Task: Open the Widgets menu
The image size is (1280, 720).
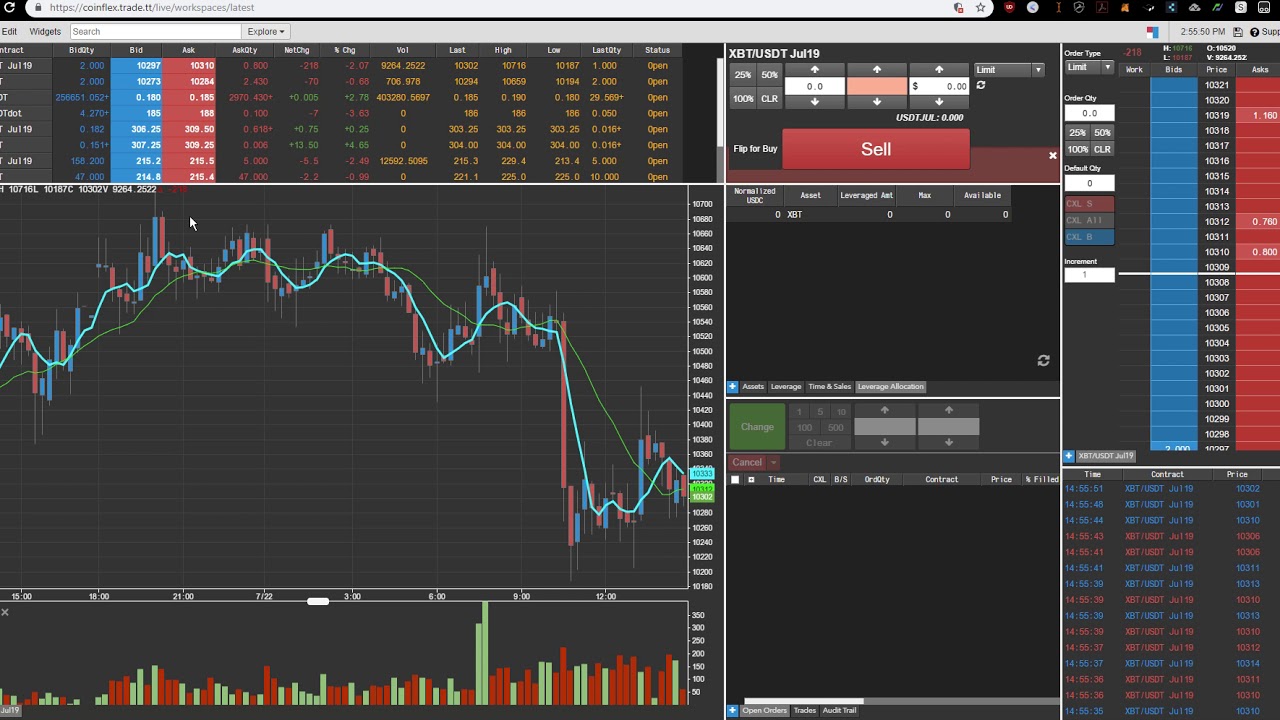Action: [x=45, y=32]
